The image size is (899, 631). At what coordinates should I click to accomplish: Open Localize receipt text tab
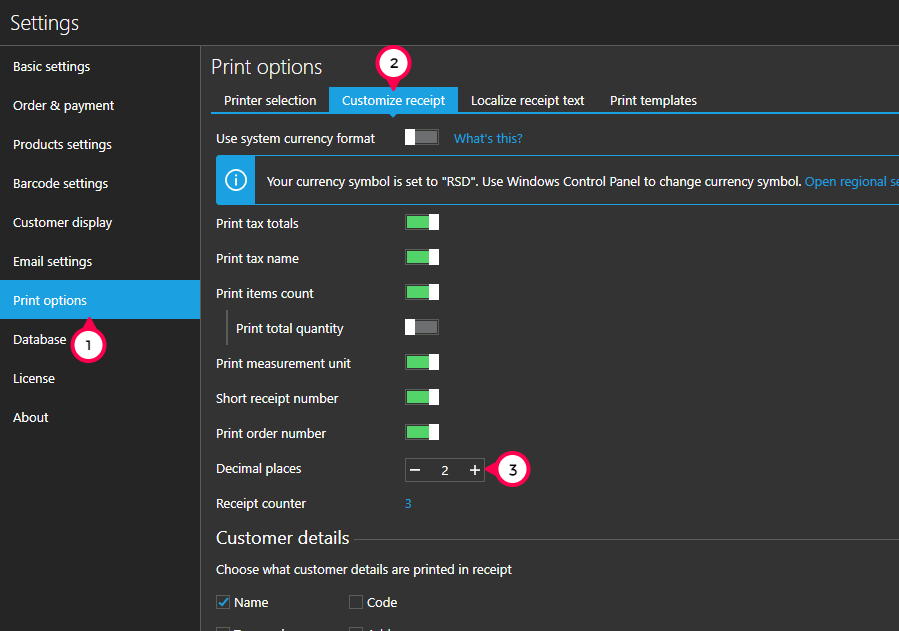pos(527,100)
